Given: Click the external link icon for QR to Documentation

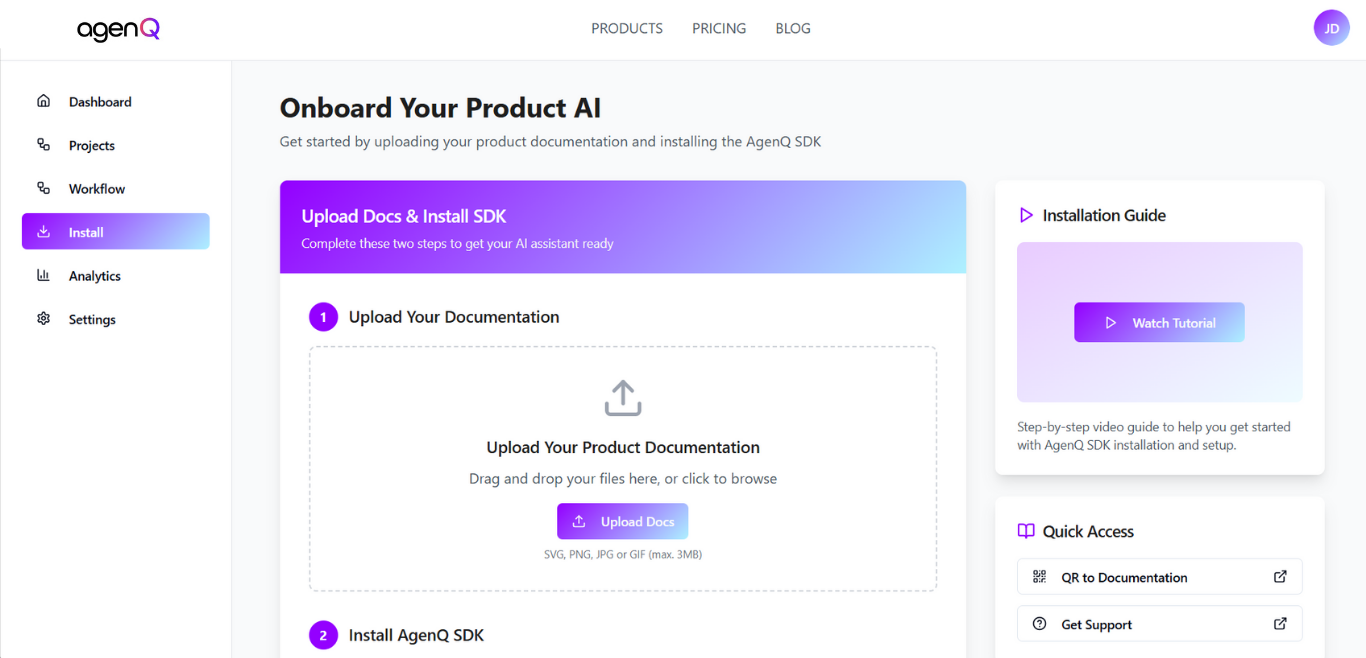Looking at the screenshot, I should tap(1280, 577).
